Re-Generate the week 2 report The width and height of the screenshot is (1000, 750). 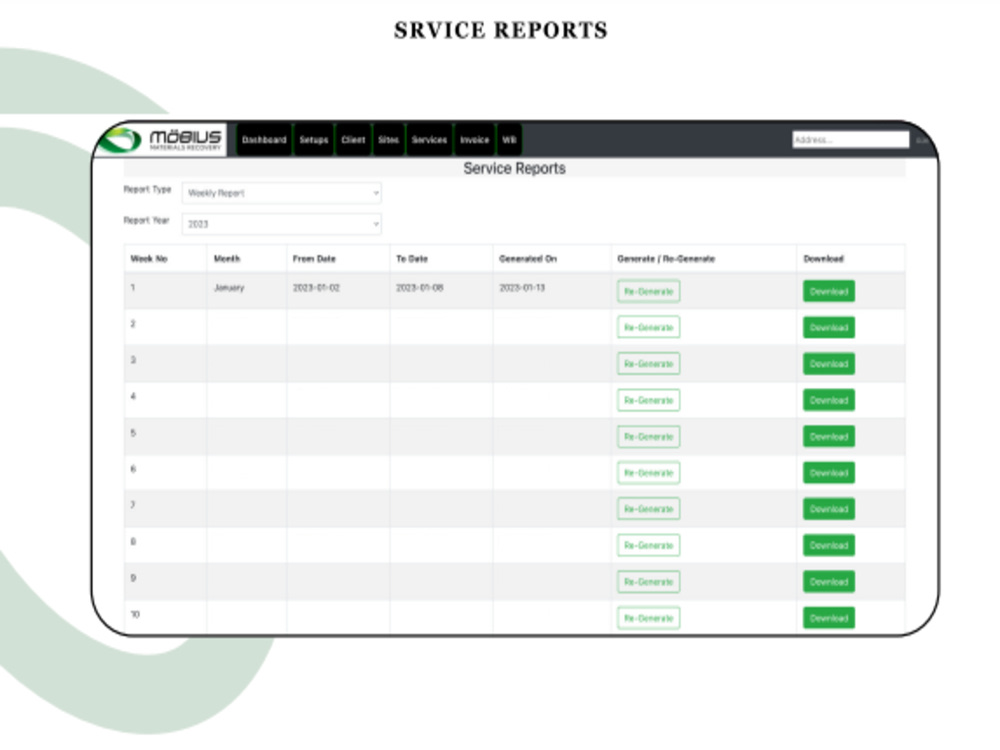point(649,327)
